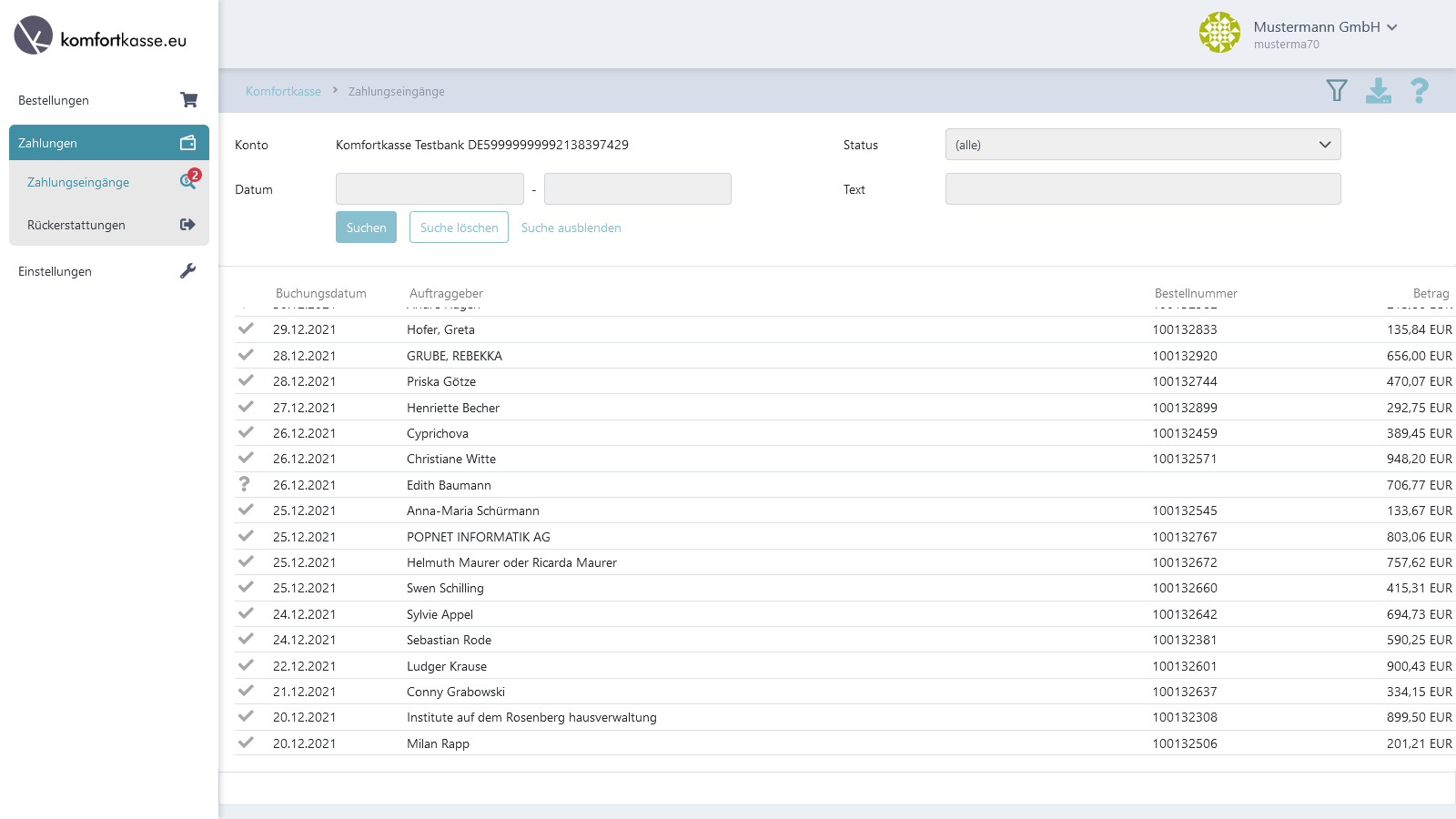The image size is (1456, 819).
Task: Click the Mustermann GmbH avatar image
Action: pos(1219,33)
